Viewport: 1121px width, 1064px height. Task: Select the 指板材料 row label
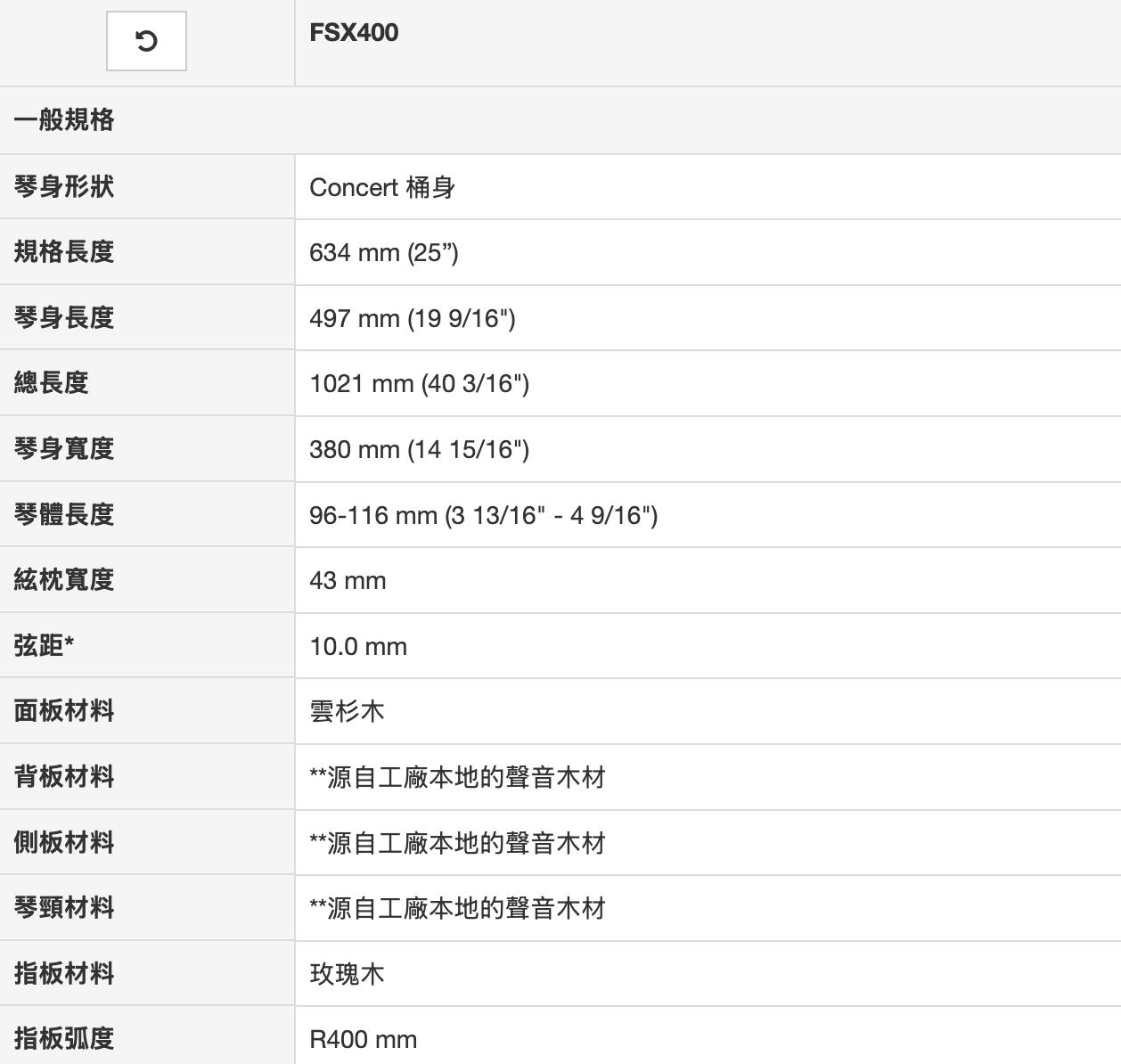pos(64,973)
